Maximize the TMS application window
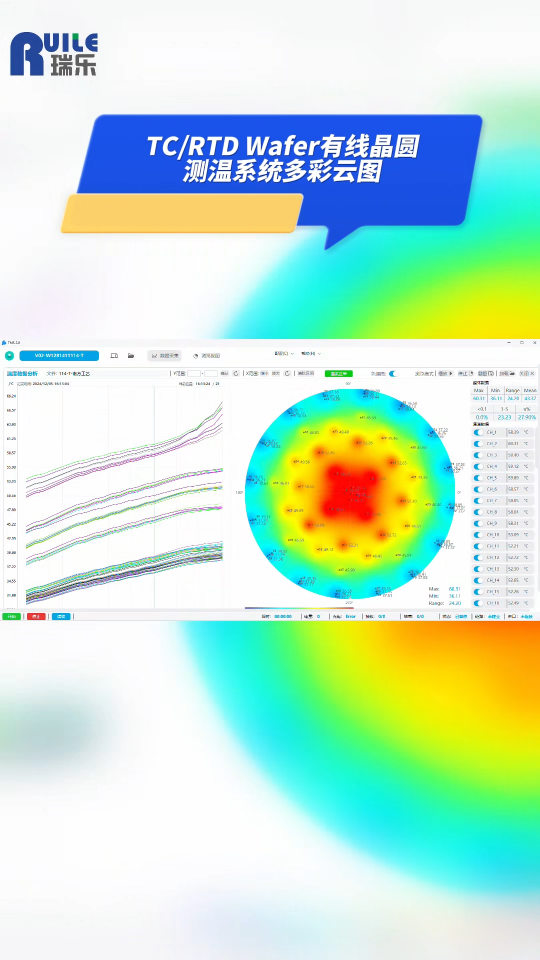This screenshot has height=960, width=540. (x=522, y=342)
